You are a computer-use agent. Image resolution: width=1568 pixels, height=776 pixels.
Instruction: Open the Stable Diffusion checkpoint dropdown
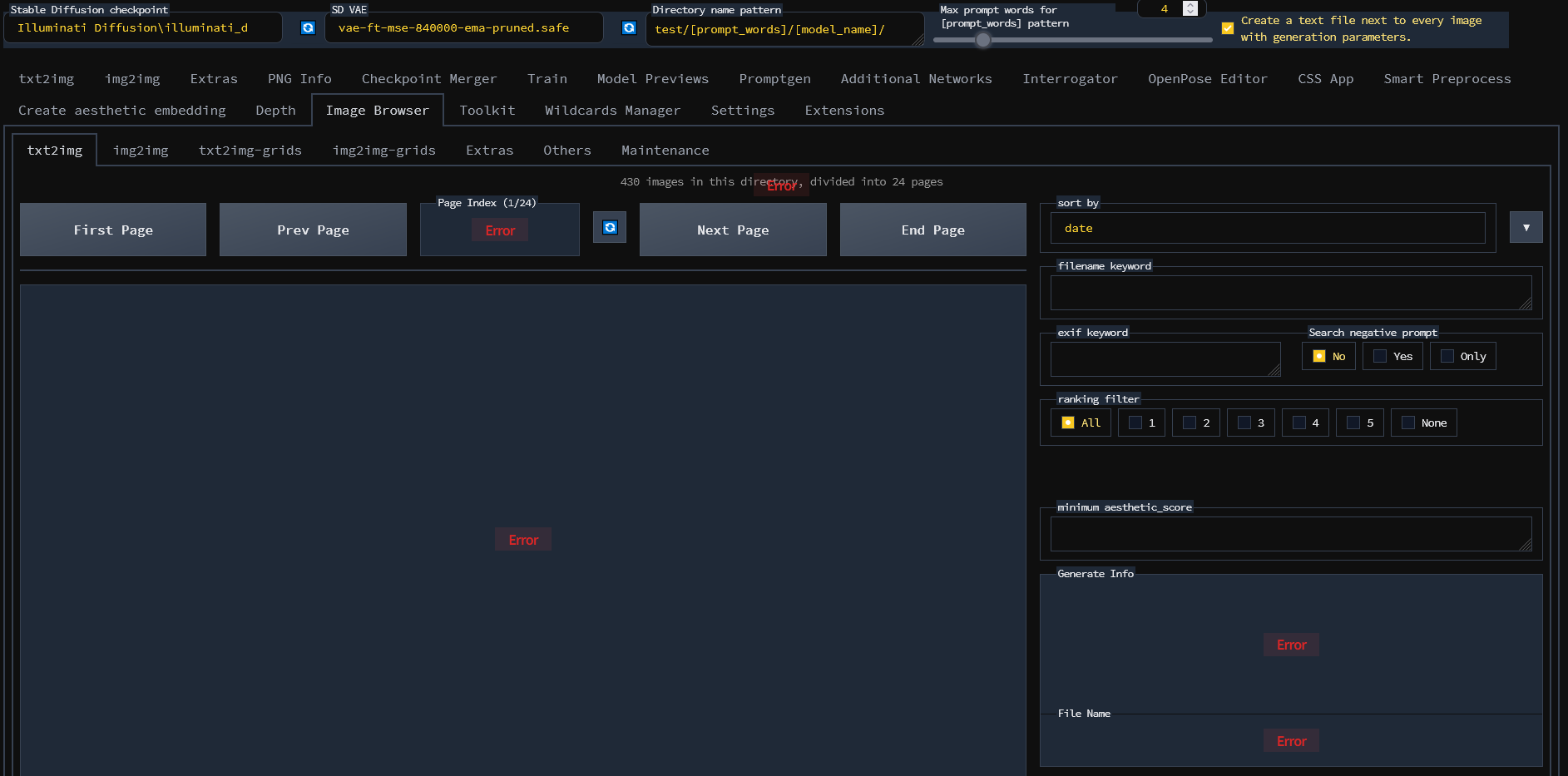pos(142,27)
